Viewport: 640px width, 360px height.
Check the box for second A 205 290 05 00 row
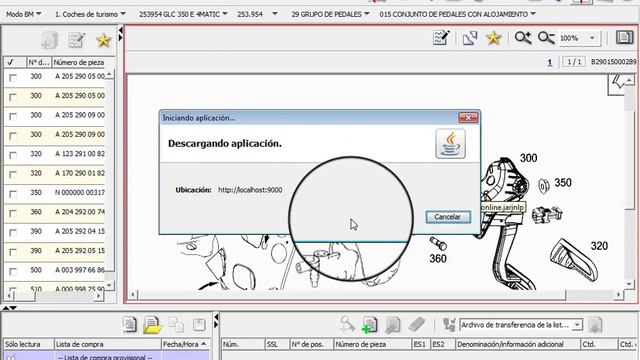coord(13,97)
